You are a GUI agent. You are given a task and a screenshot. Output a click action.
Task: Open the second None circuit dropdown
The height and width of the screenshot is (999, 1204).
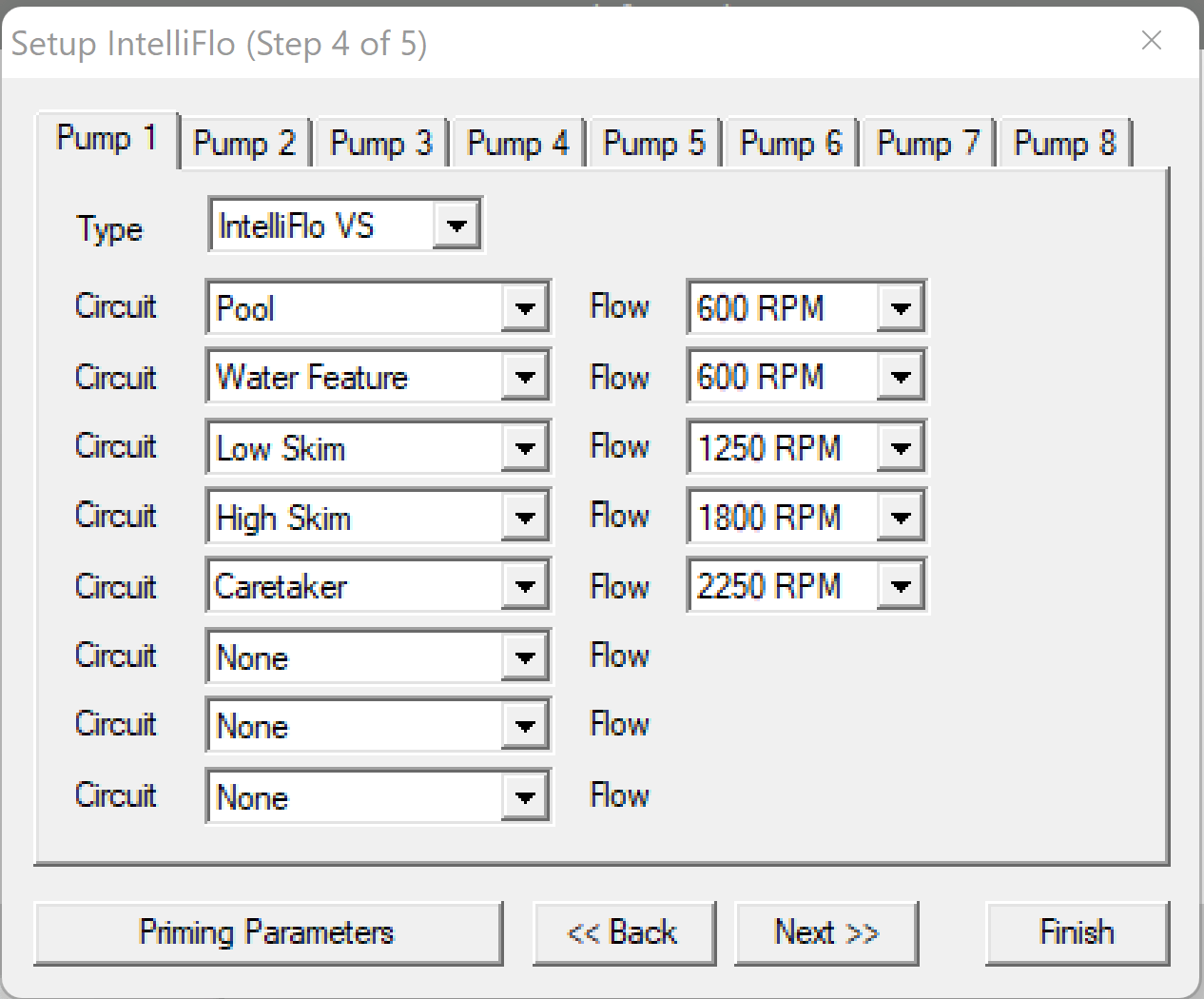click(379, 726)
